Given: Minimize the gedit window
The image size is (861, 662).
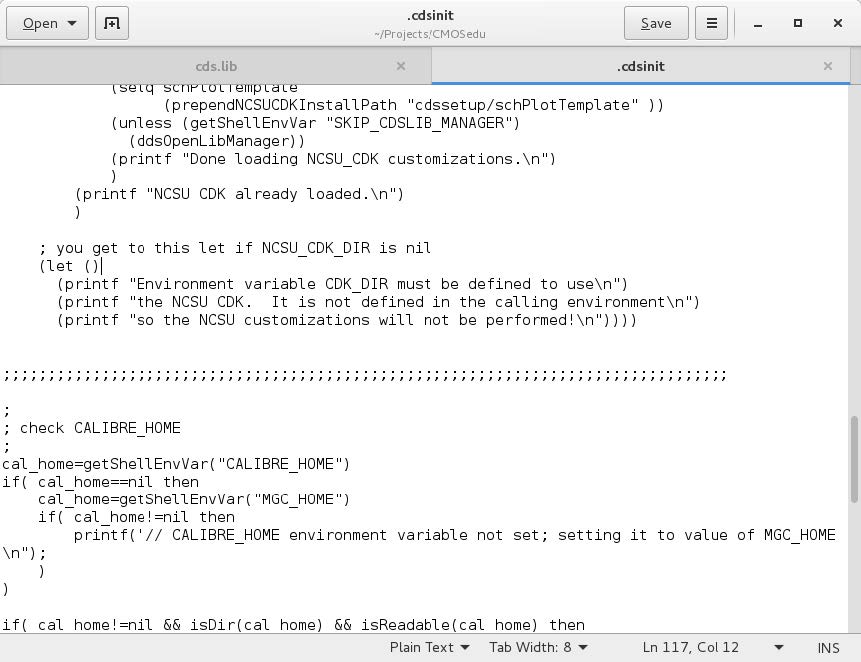Looking at the screenshot, I should (x=758, y=24).
